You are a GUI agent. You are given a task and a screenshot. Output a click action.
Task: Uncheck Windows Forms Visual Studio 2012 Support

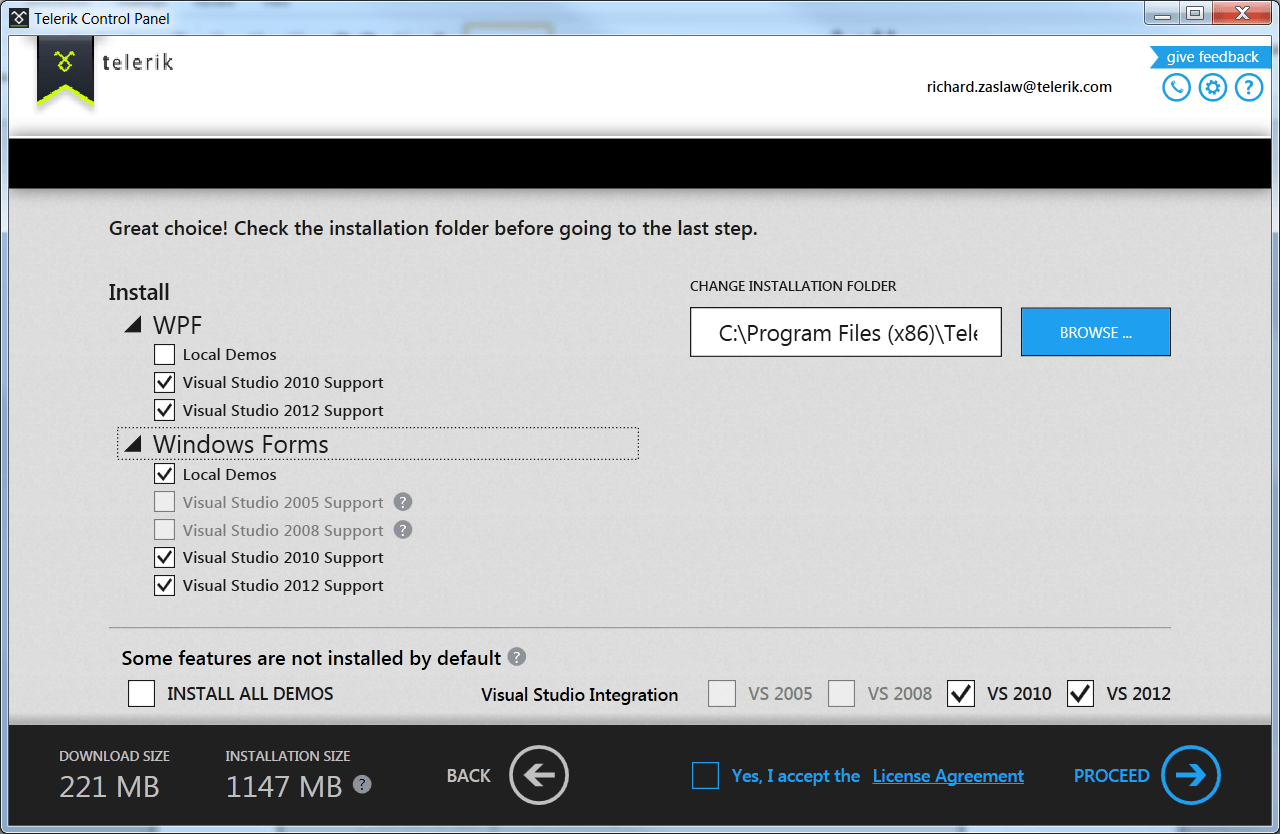165,585
